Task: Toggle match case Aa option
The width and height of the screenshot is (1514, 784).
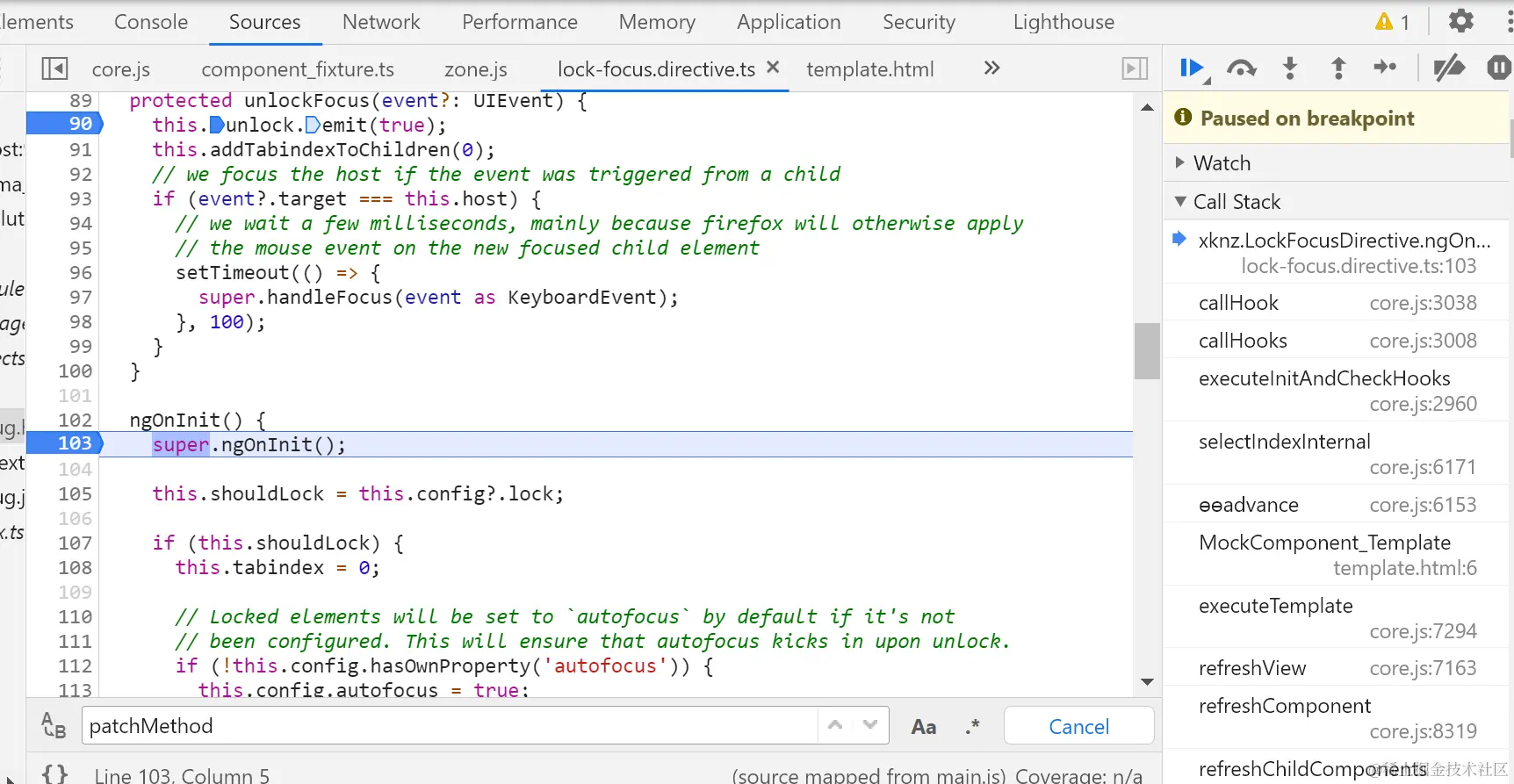Action: coord(924,727)
